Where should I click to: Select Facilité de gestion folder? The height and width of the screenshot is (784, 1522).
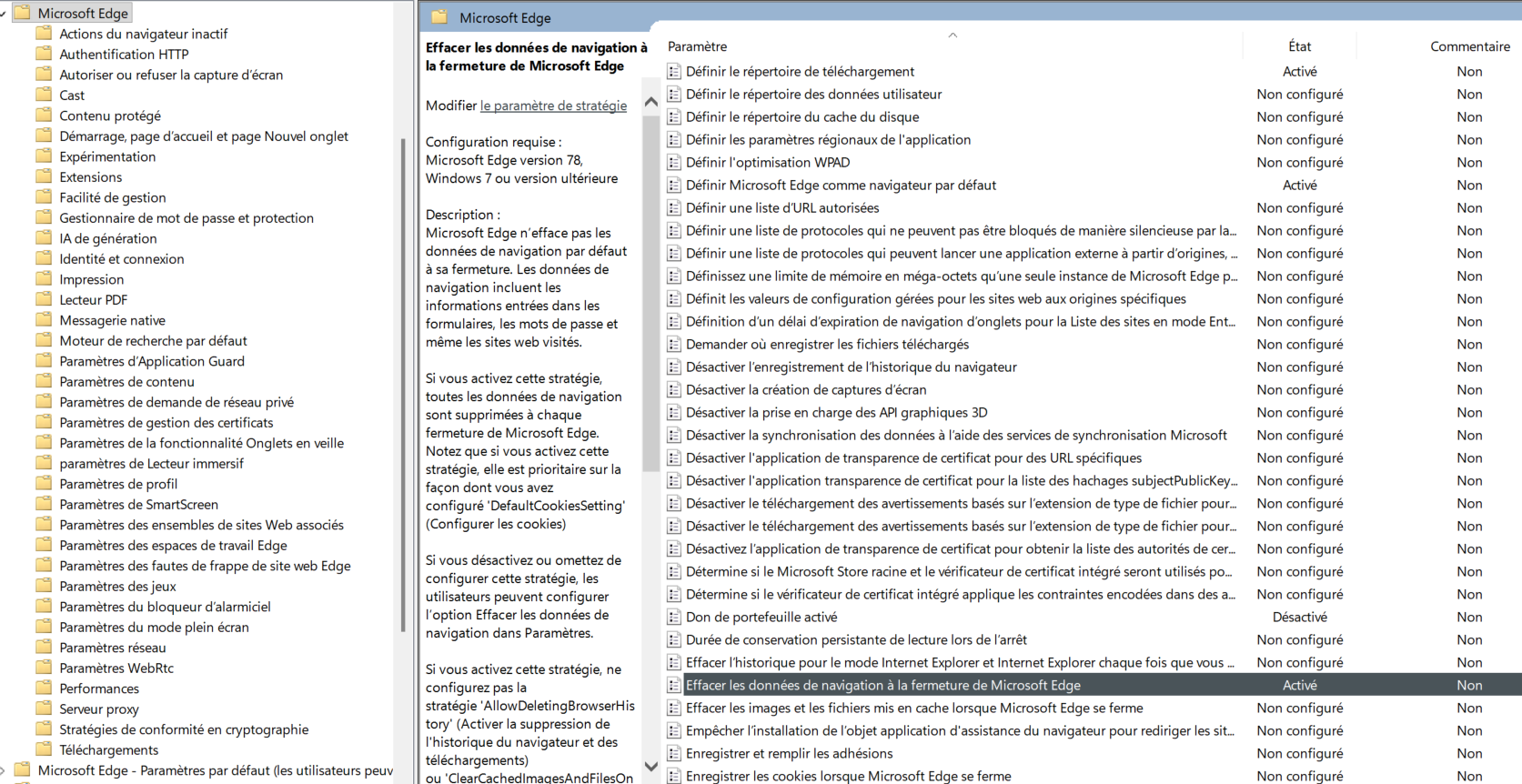[113, 197]
